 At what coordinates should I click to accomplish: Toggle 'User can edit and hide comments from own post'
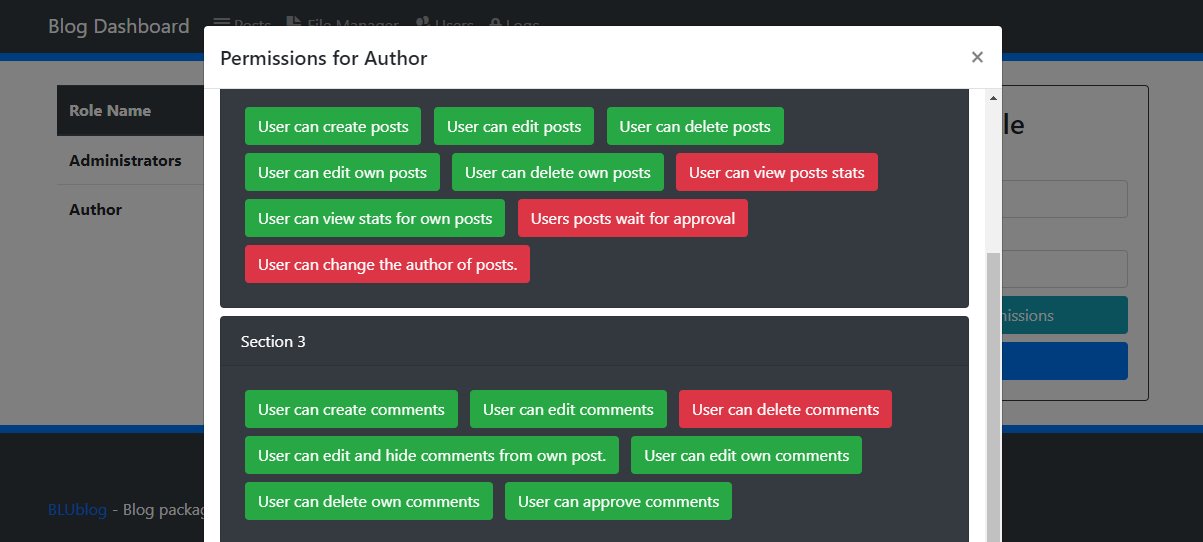pyautogui.click(x=432, y=455)
